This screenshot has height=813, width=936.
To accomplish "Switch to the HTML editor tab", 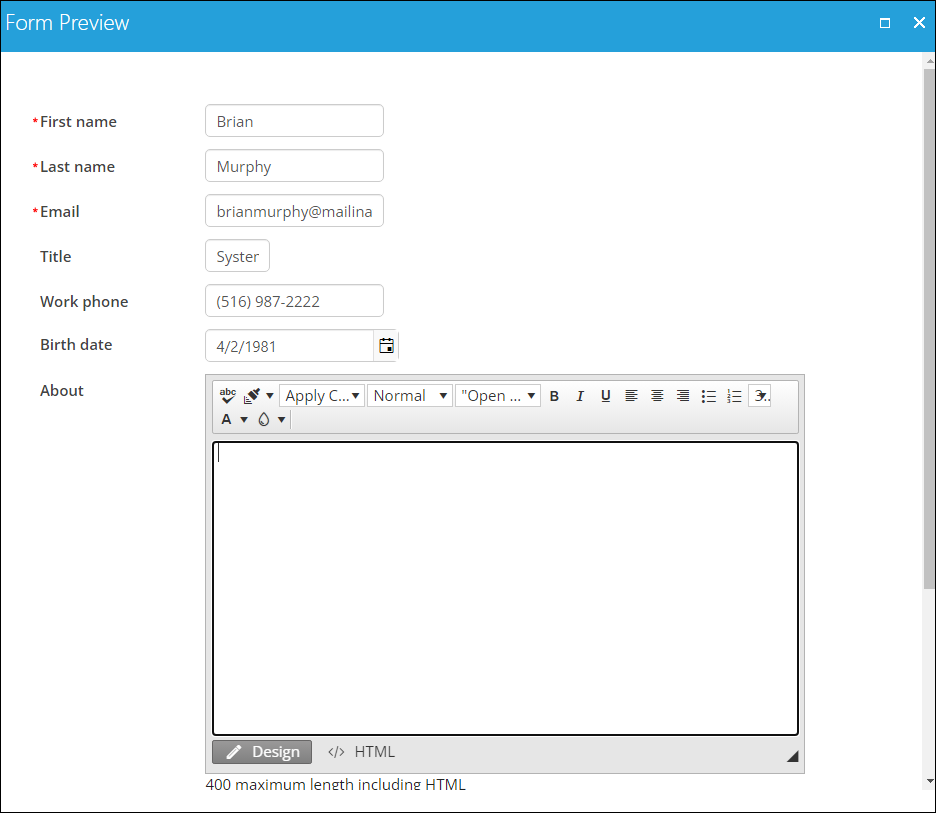I will pos(361,752).
